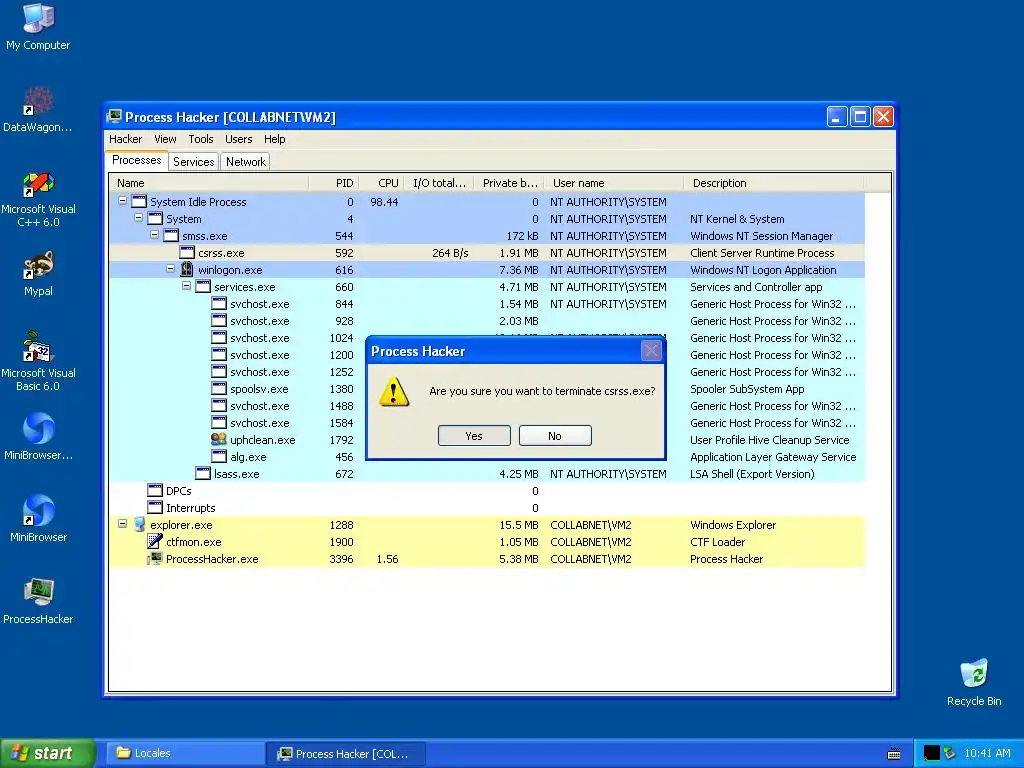Click the '98.44' CPU value

click(x=384, y=202)
